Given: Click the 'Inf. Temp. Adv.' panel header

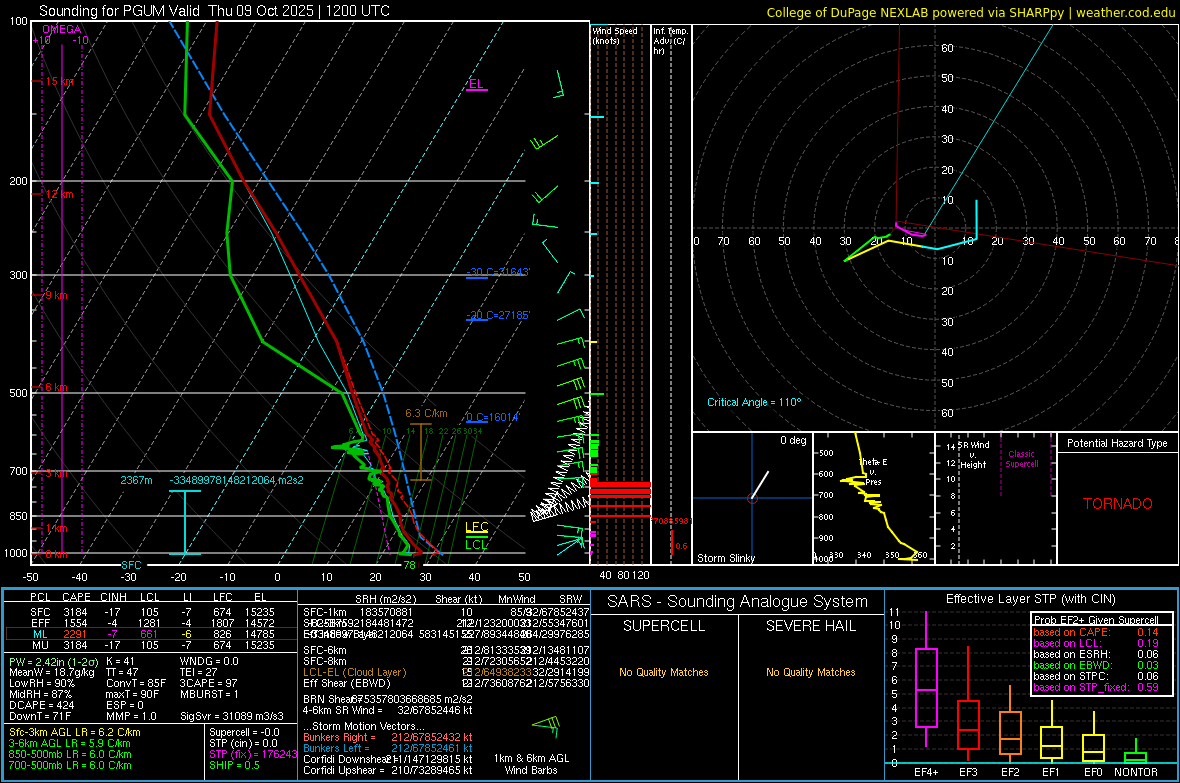Looking at the screenshot, I should [x=669, y=41].
